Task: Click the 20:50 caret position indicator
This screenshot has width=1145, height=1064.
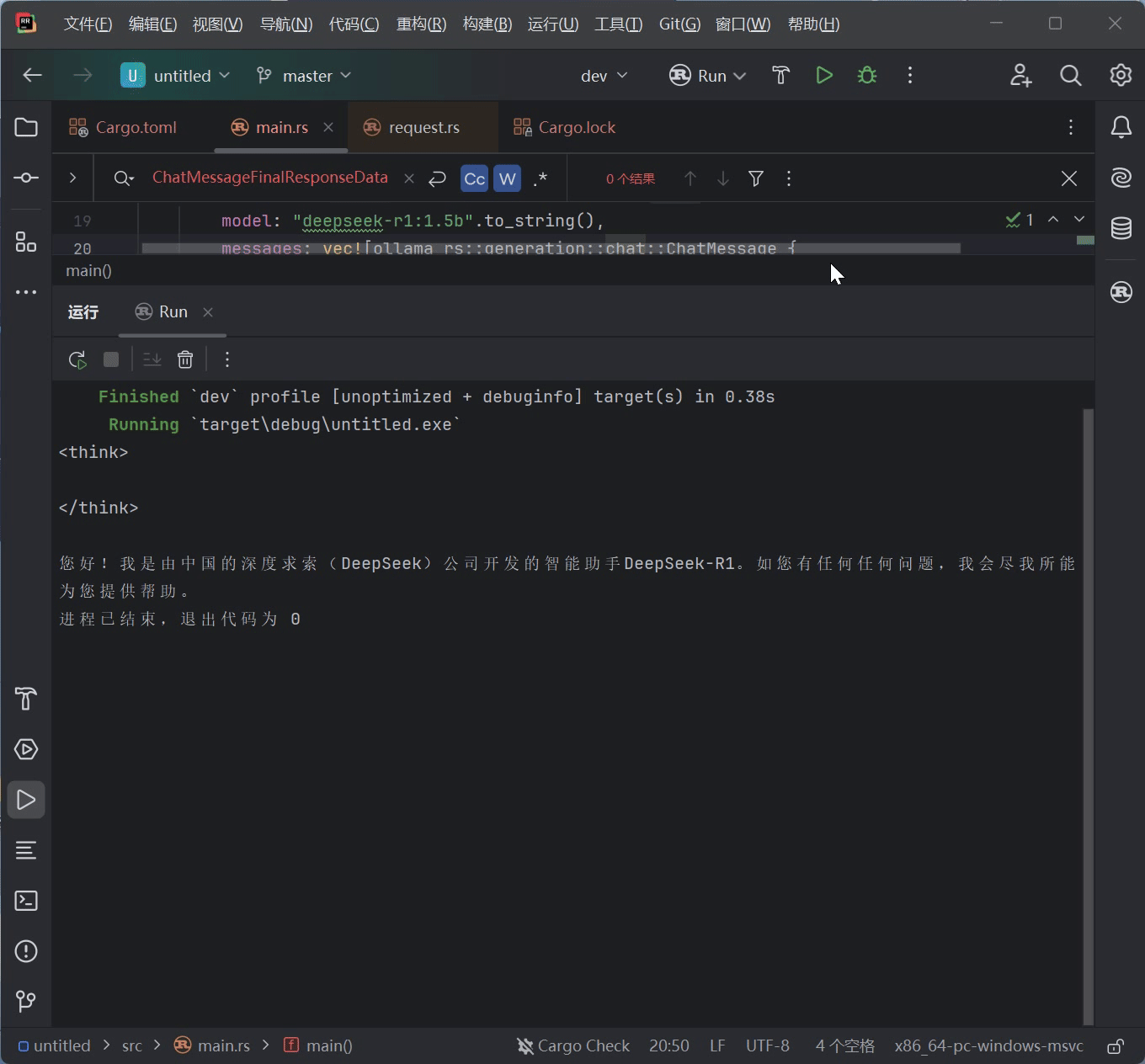Action: 669,1045
